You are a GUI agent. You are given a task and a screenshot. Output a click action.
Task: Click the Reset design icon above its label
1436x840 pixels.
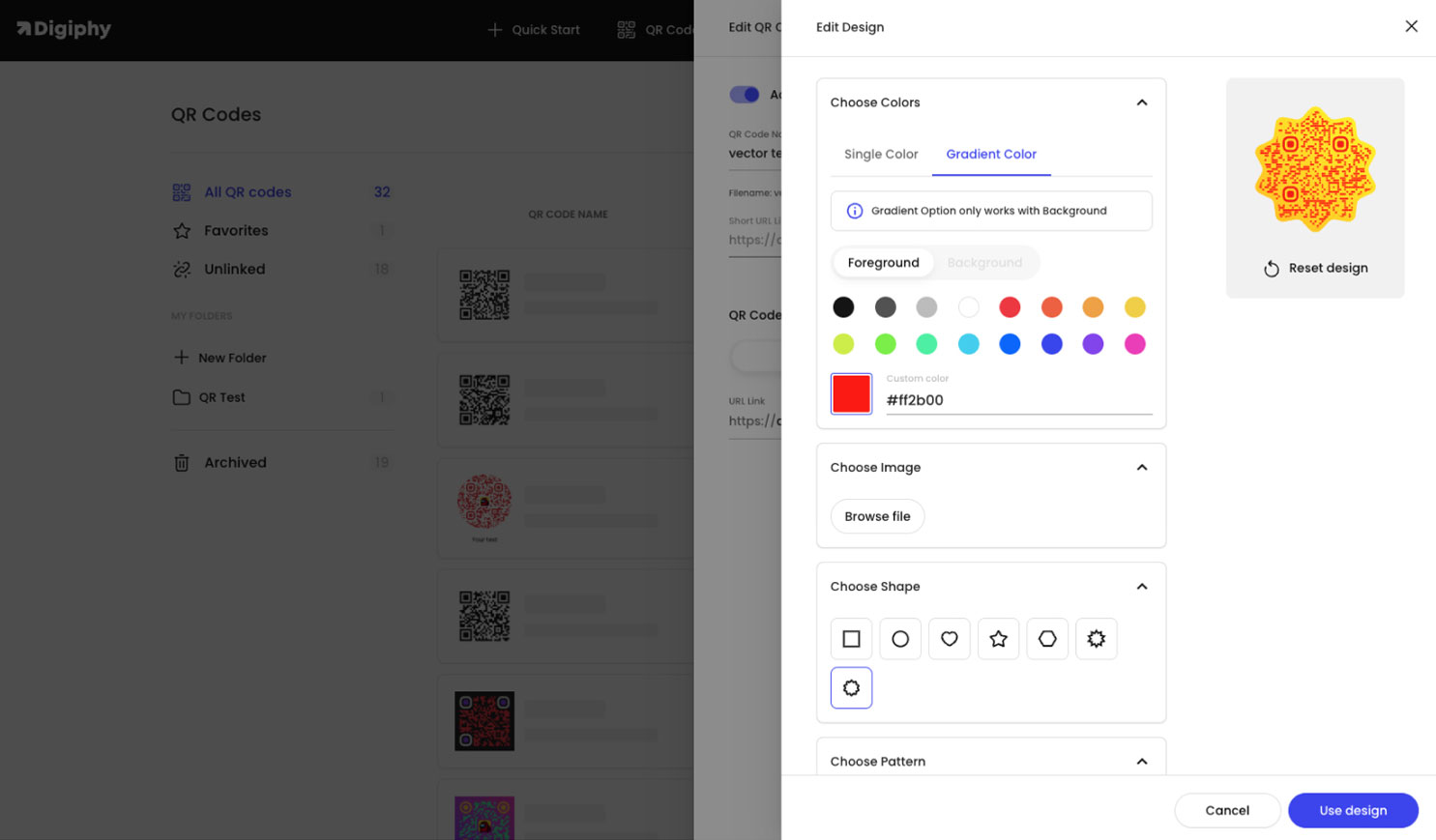click(x=1271, y=268)
